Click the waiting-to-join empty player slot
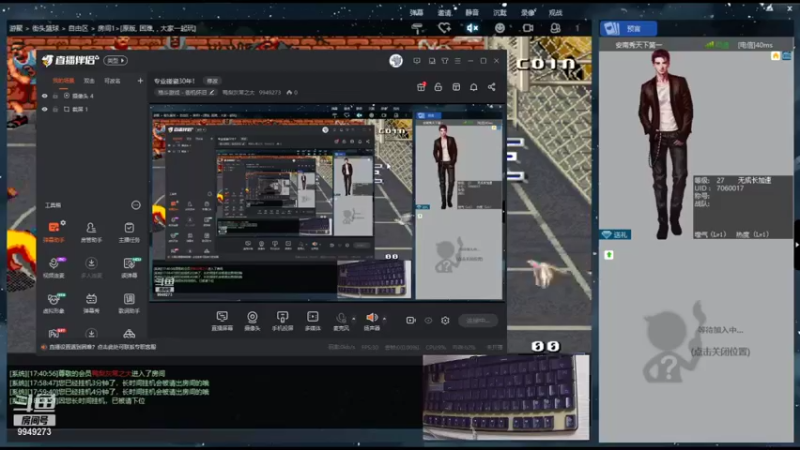This screenshot has height=450, width=800. [696, 341]
